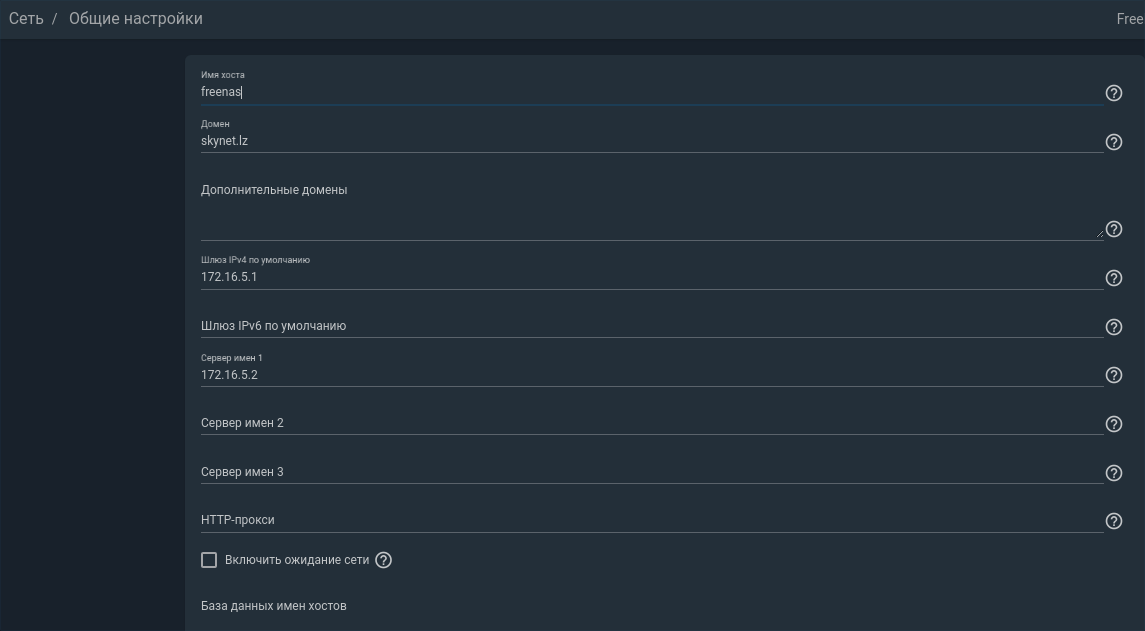Screen dimensions: 1145x631
Task: Open help icon for name server 3
Action: coord(1114,473)
